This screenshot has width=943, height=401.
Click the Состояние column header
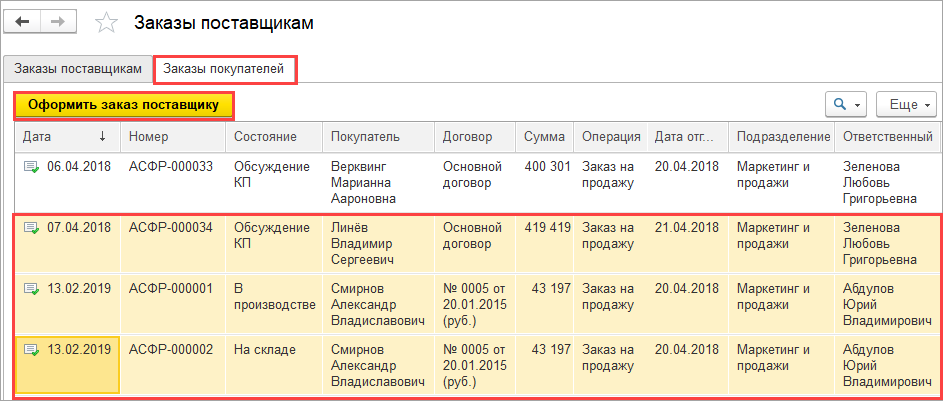point(264,136)
